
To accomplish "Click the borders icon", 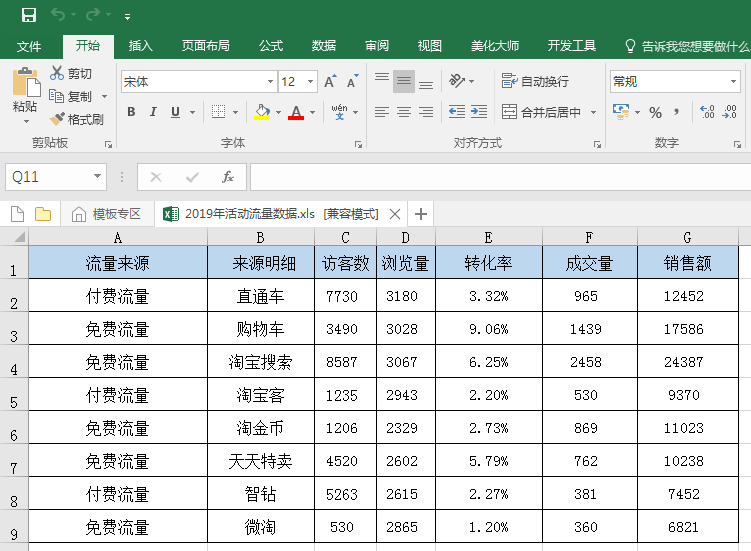I will pos(218,112).
